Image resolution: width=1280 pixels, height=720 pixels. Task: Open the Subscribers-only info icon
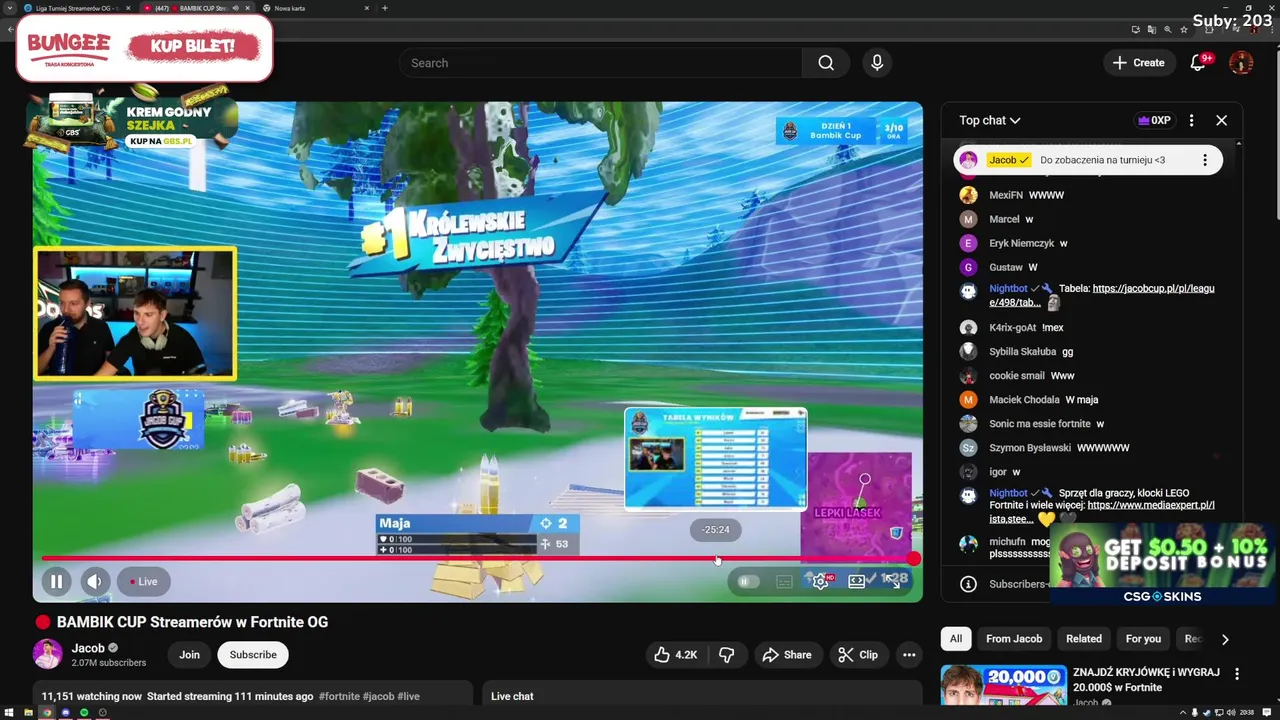967,584
